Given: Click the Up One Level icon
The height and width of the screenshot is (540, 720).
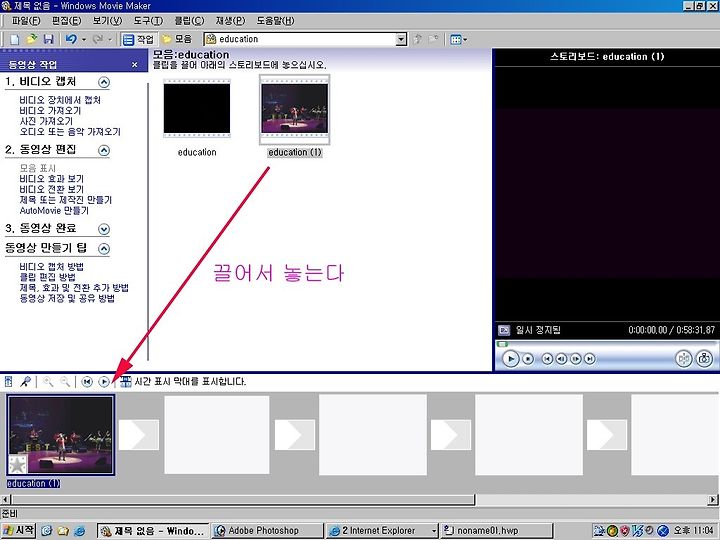Looking at the screenshot, I should pos(417,39).
